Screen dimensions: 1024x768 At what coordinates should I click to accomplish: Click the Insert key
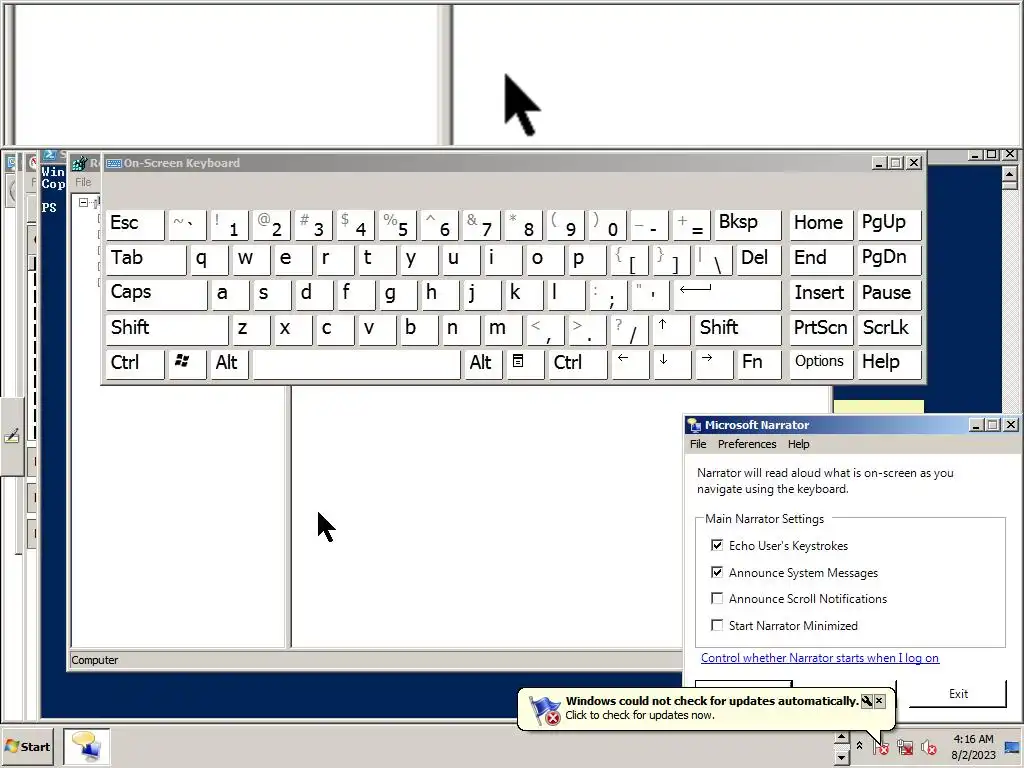821,294
